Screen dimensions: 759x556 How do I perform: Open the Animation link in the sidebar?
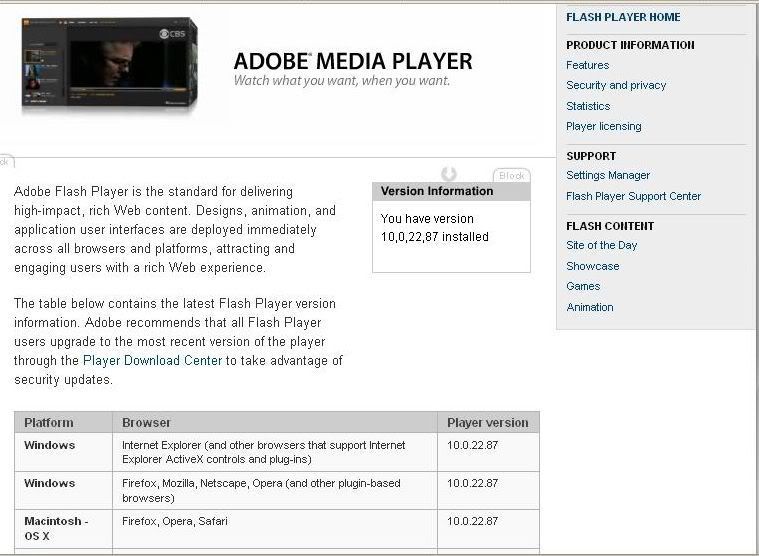pyautogui.click(x=589, y=307)
